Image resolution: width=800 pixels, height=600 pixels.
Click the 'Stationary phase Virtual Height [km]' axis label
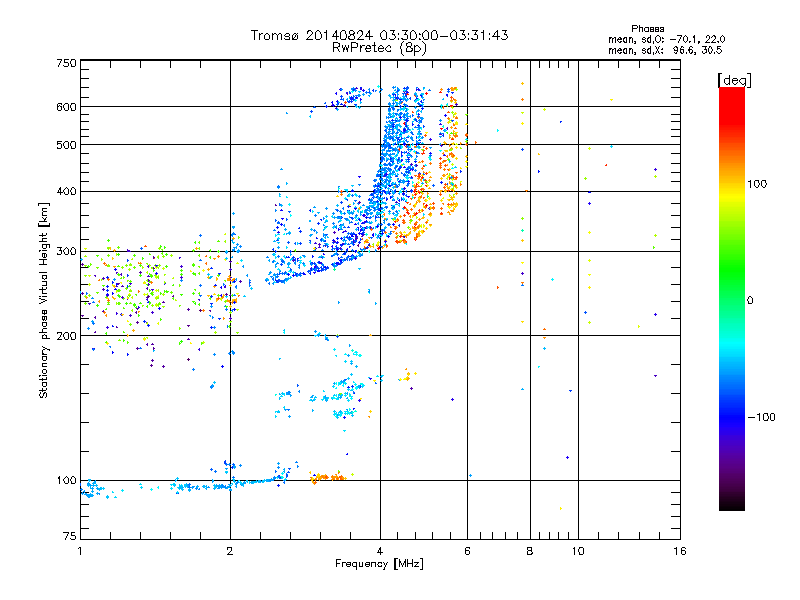(44, 300)
